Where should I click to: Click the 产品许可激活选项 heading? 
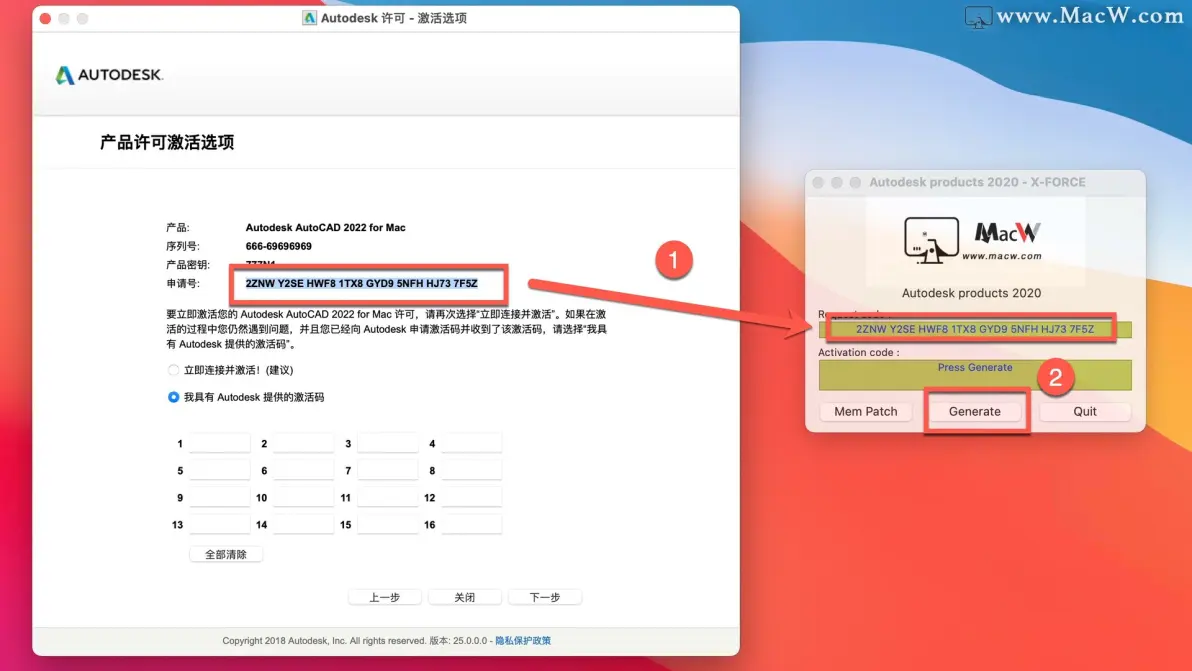[x=167, y=142]
